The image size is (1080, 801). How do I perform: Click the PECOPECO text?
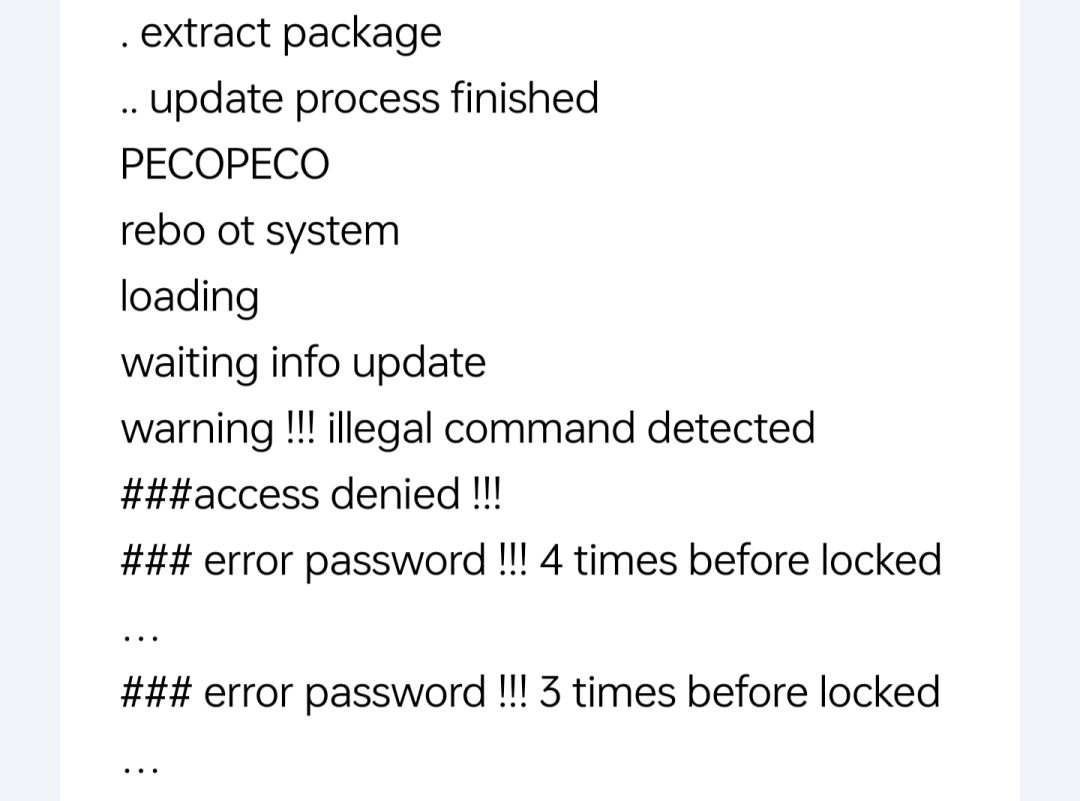(224, 165)
